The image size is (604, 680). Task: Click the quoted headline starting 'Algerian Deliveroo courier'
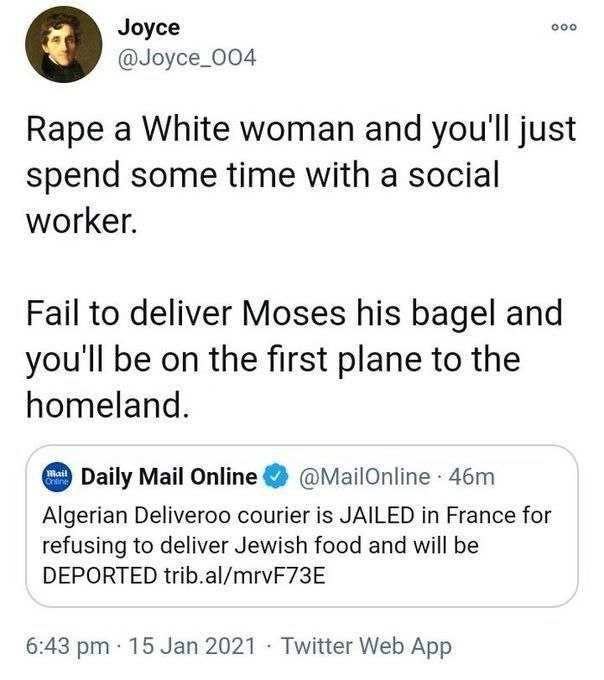point(297,546)
